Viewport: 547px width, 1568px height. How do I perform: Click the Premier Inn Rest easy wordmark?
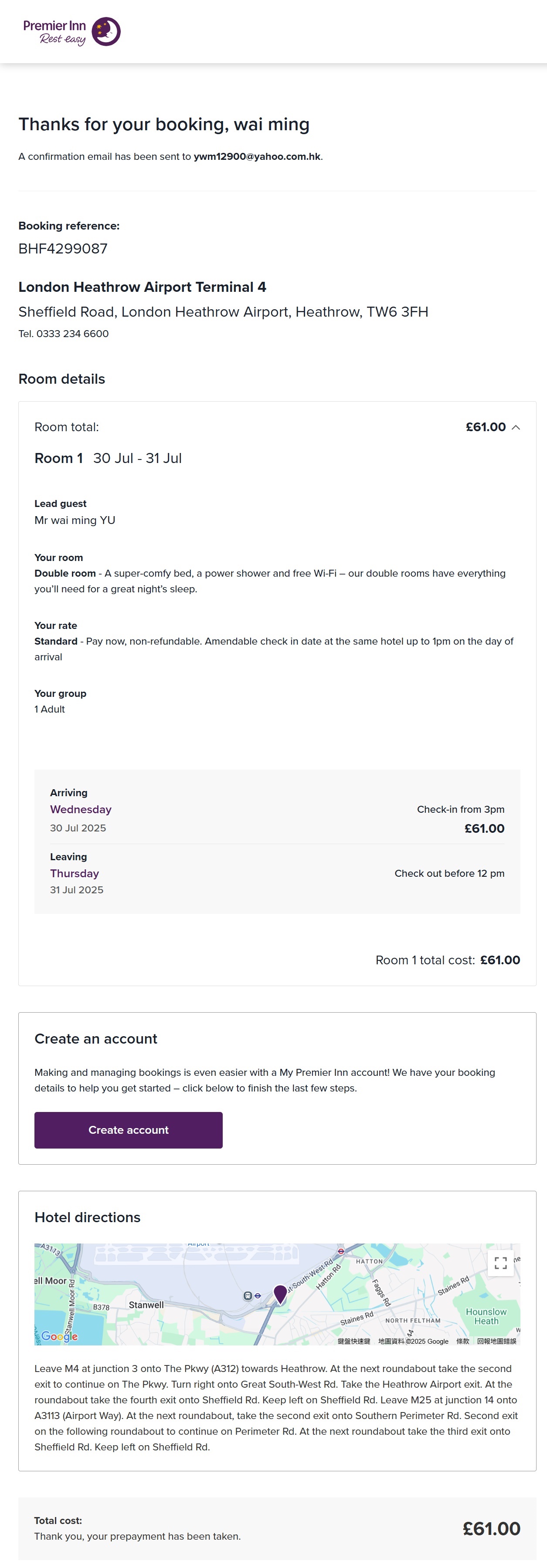click(x=55, y=32)
